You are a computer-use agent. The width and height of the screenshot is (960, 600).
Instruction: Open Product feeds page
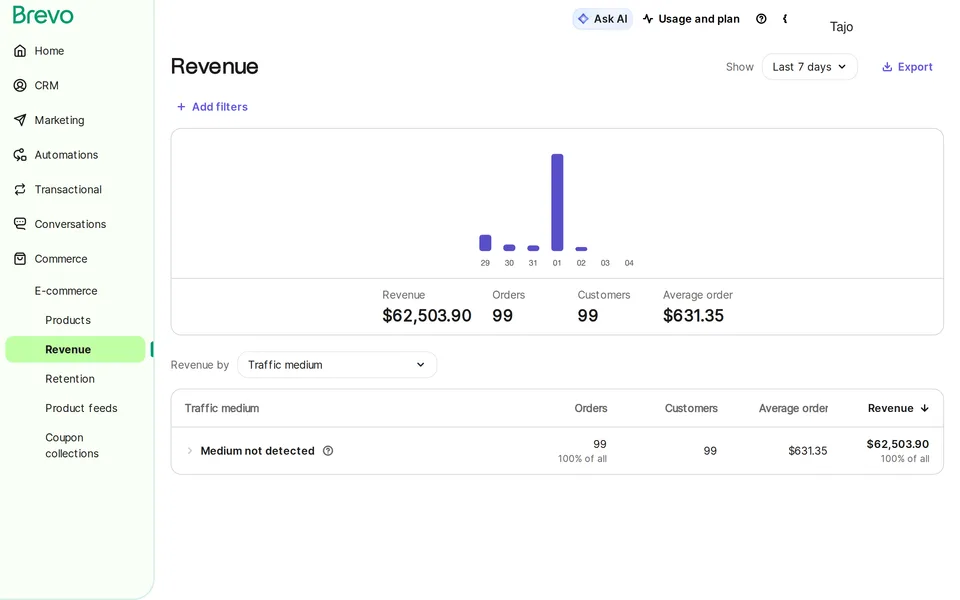[81, 408]
